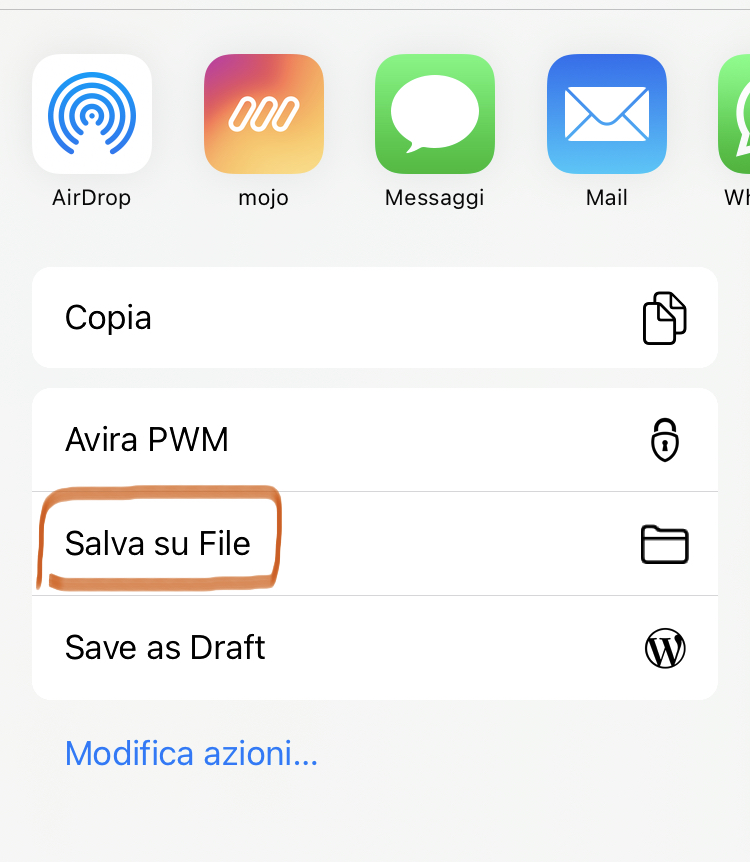The image size is (750, 862).
Task: Select the Copia action text
Action: [108, 318]
